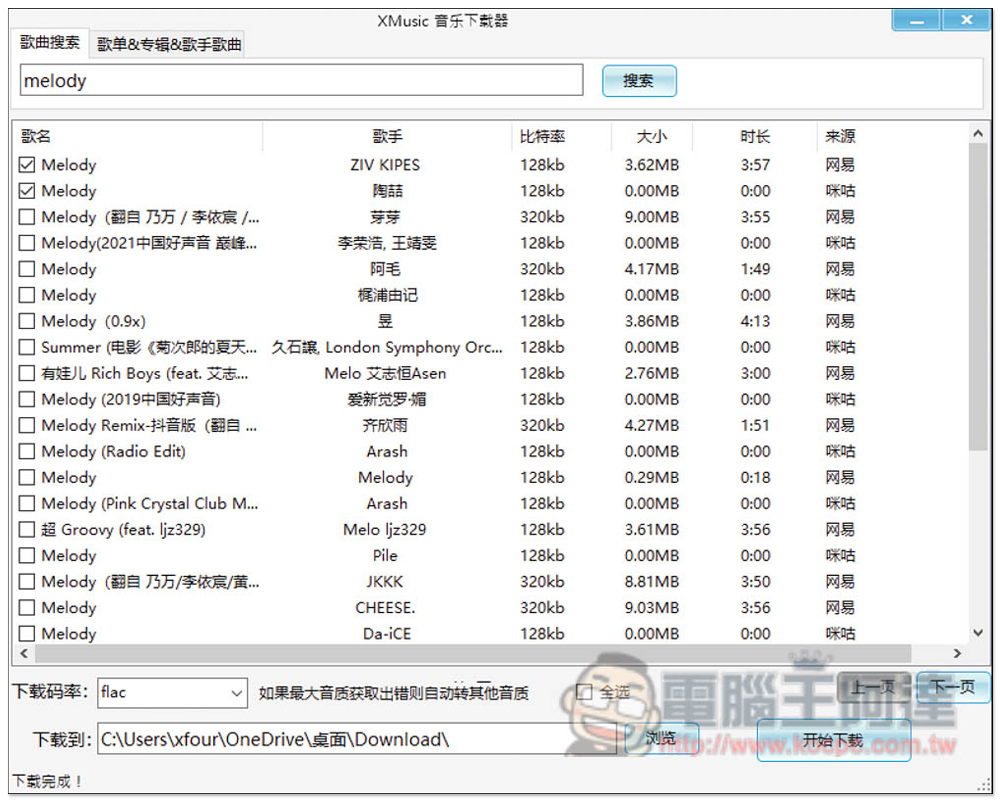This screenshot has height=803, width=1000.
Task: Sort list by the 歌手 column header
Action: 387,137
